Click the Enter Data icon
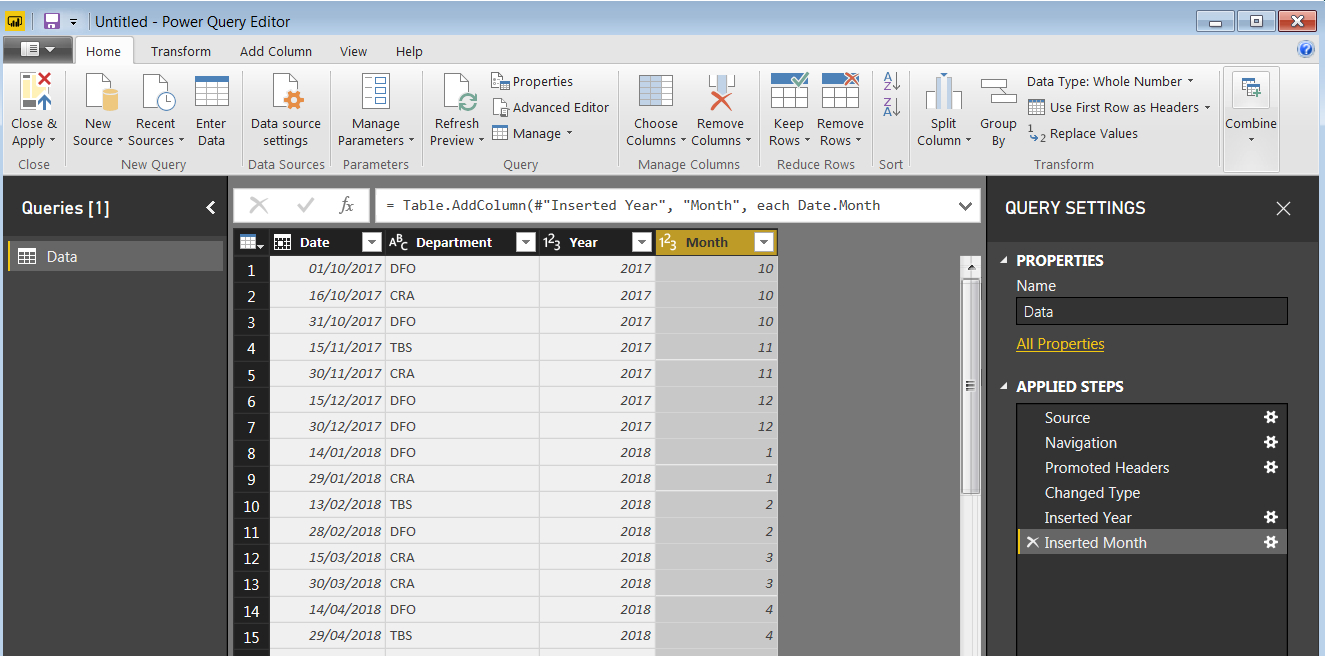 click(211, 92)
